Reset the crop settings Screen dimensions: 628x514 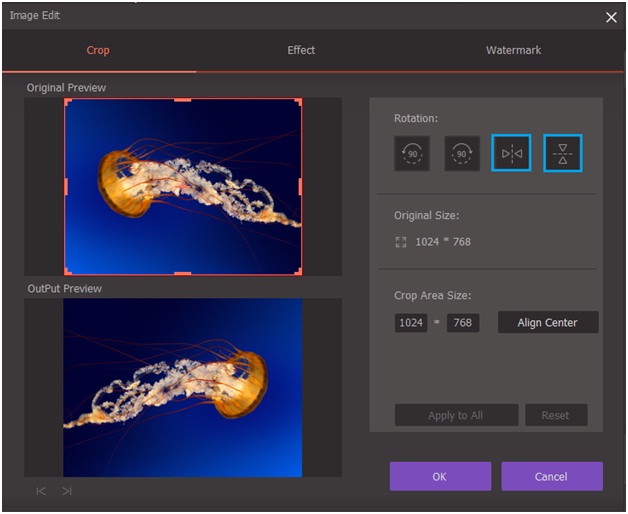(x=556, y=415)
